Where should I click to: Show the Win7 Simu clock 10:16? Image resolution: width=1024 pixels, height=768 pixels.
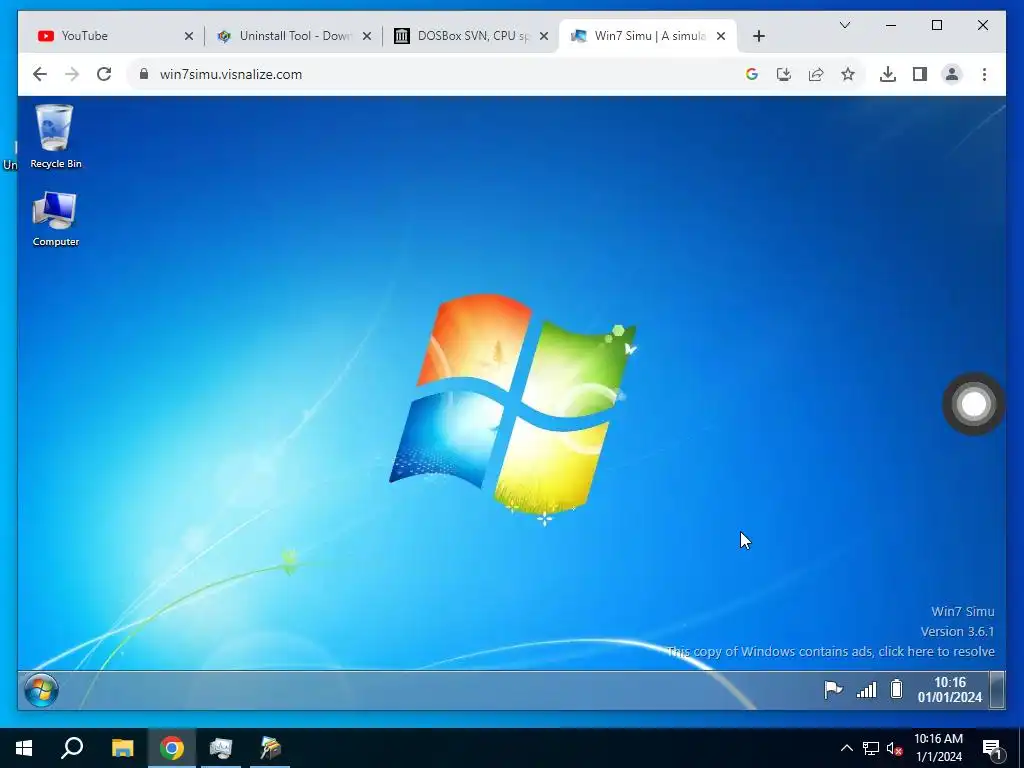pyautogui.click(x=950, y=690)
